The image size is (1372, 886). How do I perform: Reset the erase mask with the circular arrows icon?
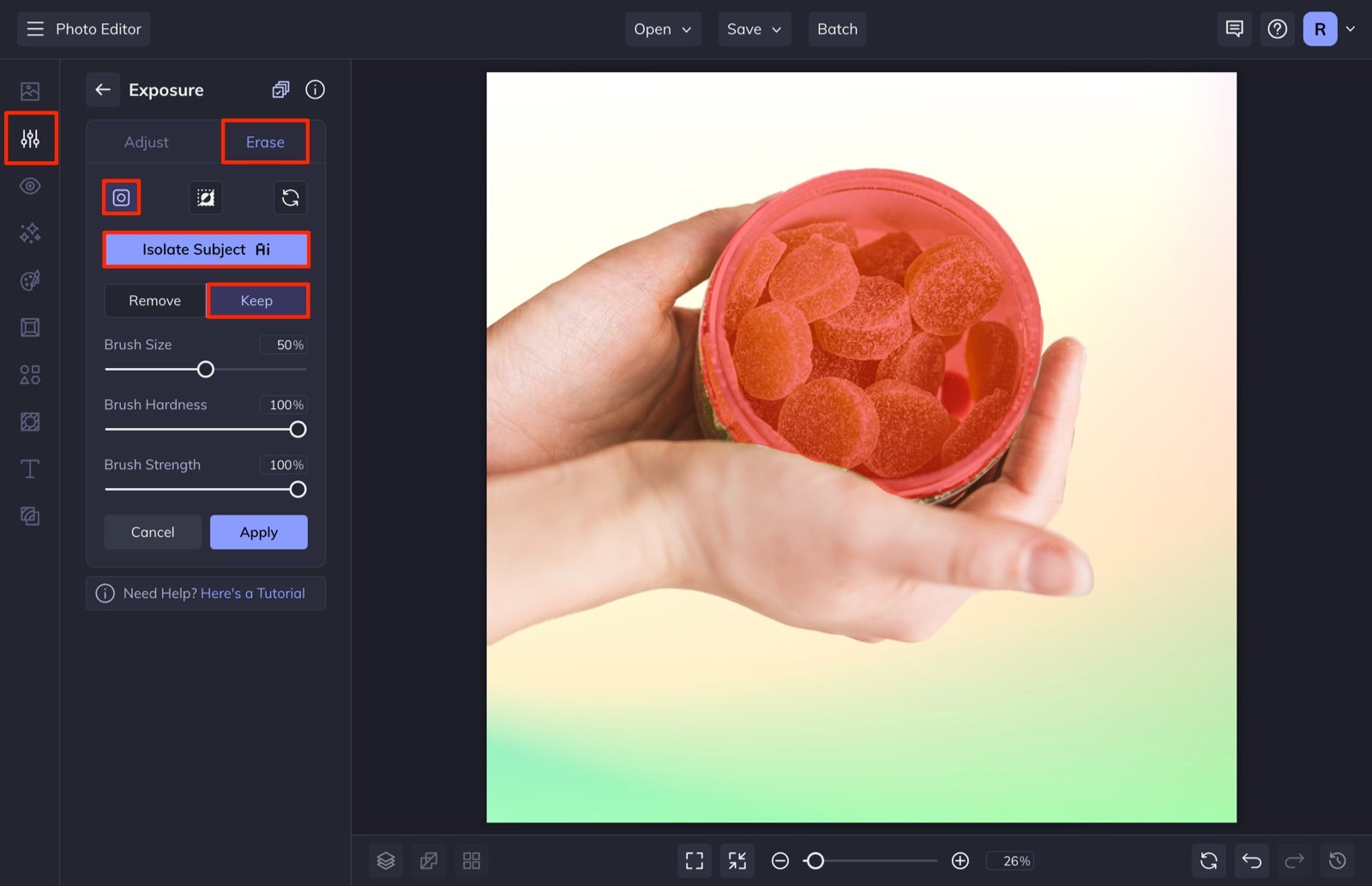[x=290, y=197]
